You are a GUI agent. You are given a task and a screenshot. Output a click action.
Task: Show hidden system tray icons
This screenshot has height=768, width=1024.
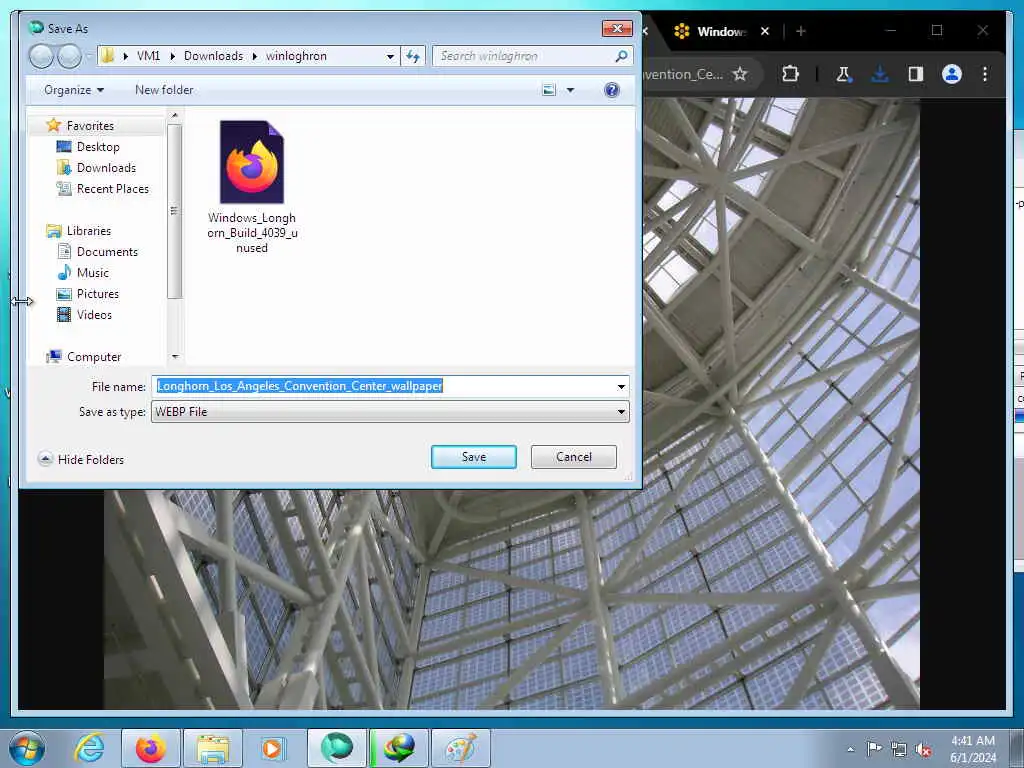click(850, 750)
